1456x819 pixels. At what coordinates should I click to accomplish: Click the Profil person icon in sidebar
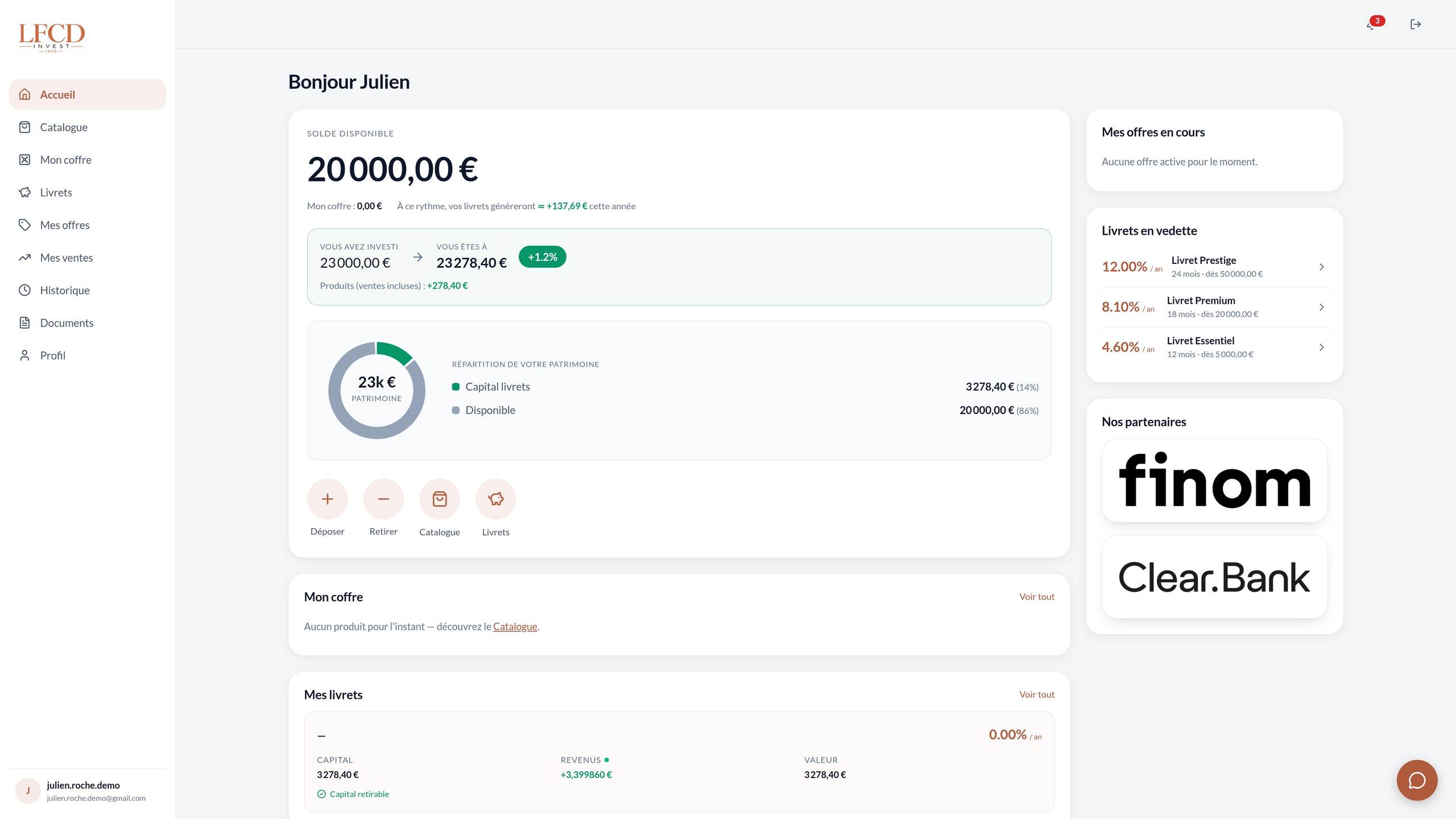pos(24,355)
